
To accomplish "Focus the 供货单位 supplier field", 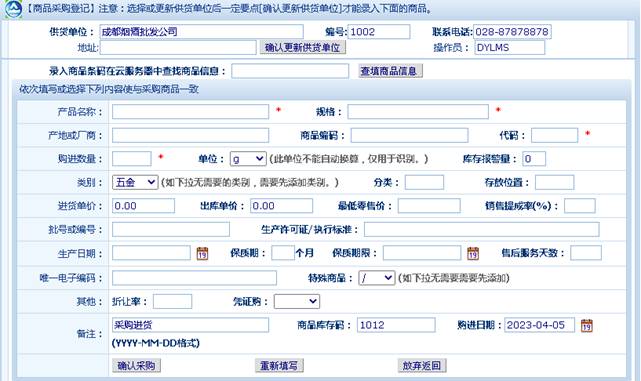I will [x=202, y=32].
